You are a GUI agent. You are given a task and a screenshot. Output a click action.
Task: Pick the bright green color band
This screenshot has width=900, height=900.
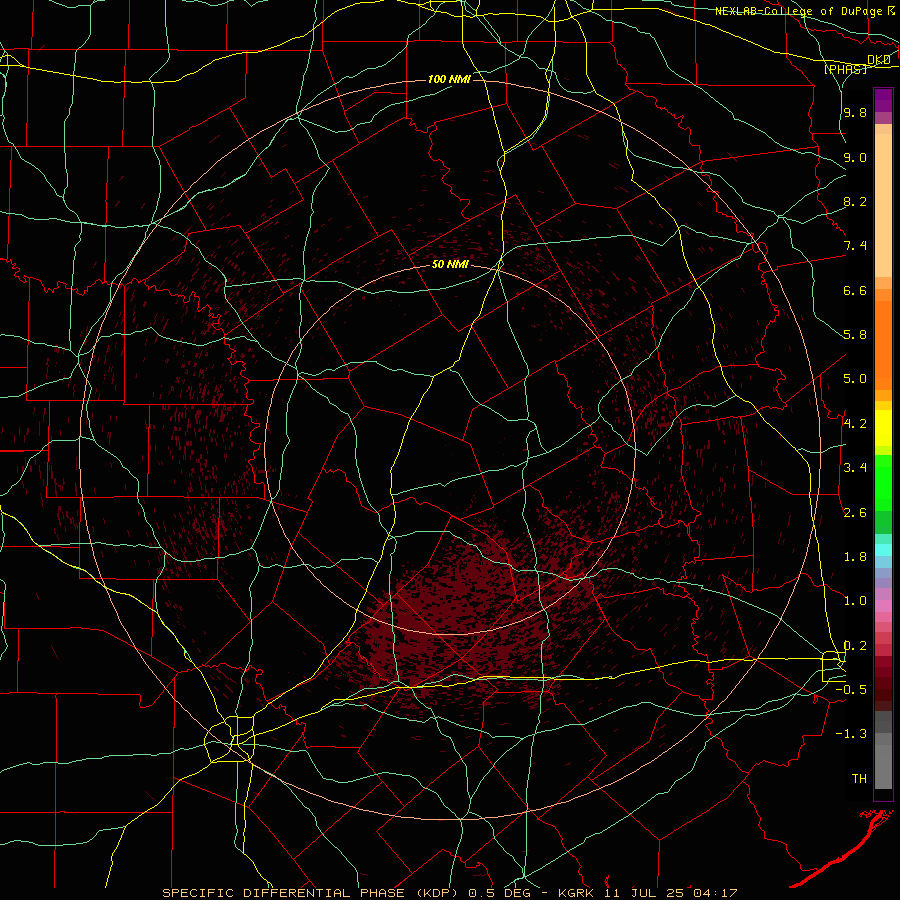[x=883, y=482]
